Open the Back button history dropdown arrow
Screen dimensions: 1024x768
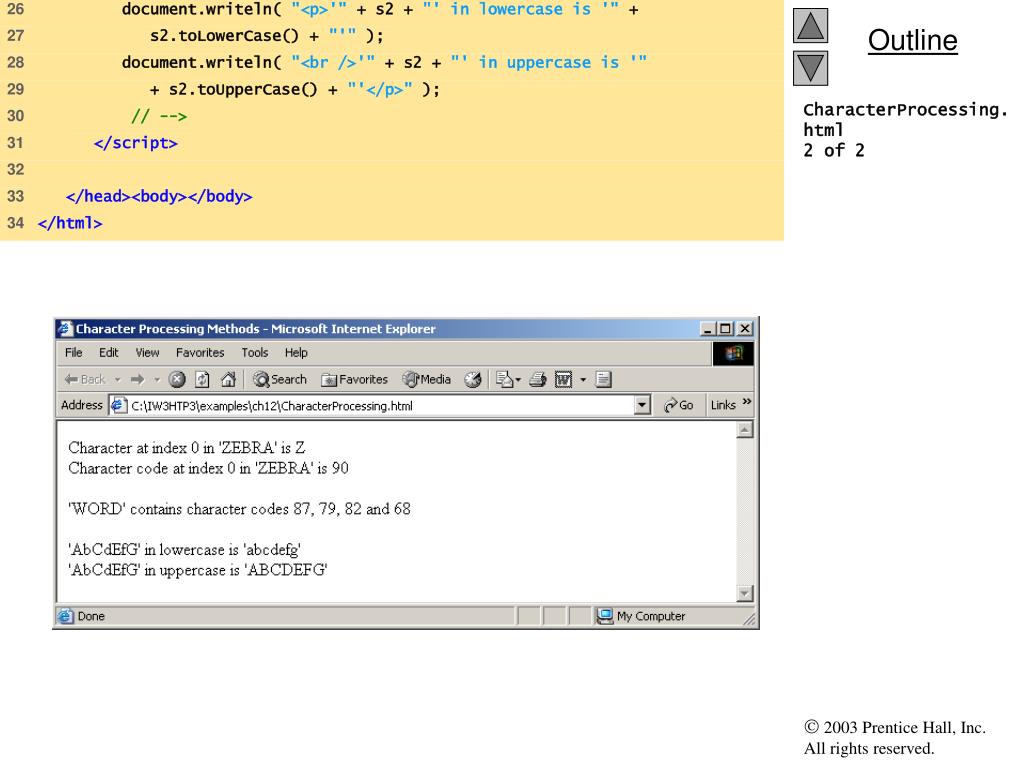[x=116, y=379]
